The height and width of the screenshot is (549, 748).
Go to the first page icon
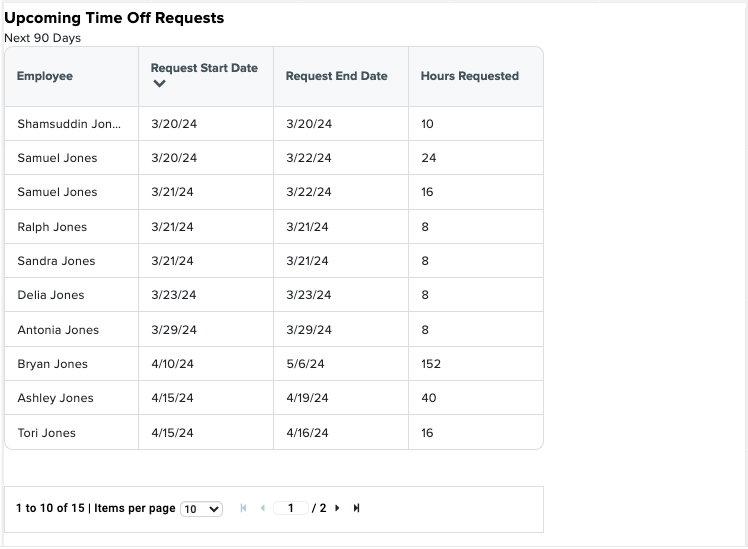point(243,508)
